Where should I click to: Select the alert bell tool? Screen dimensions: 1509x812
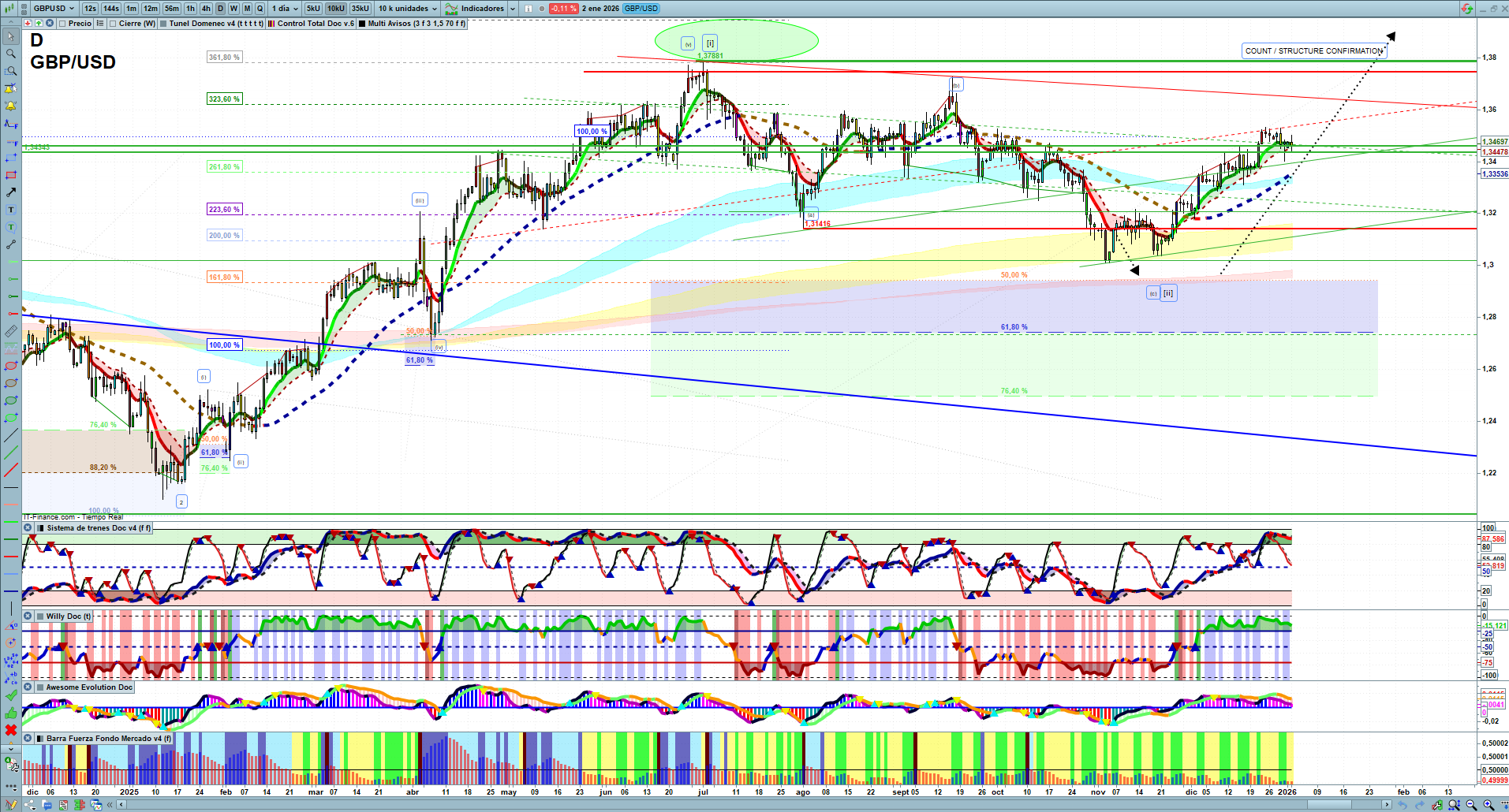11,106
